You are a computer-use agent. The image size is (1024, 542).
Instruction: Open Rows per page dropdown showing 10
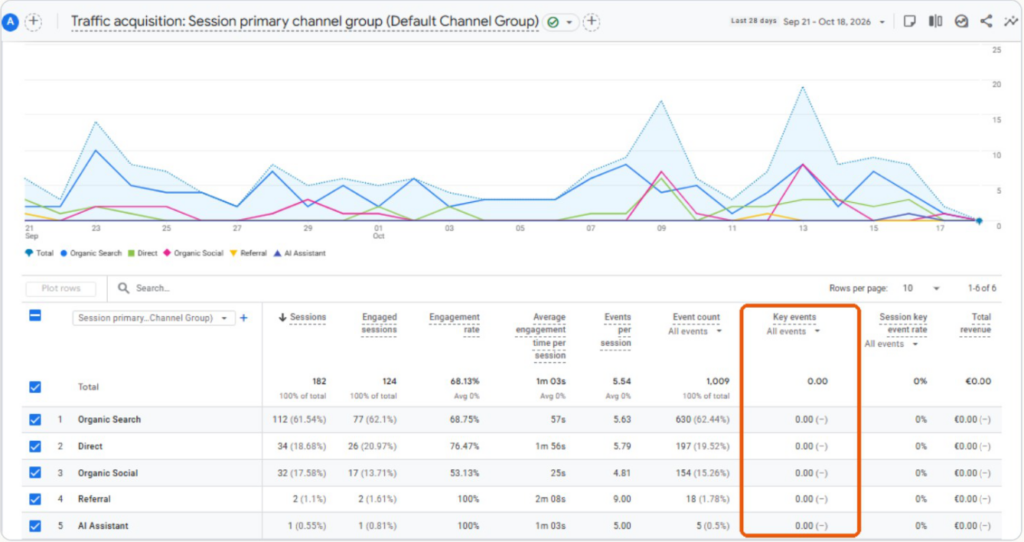tap(921, 288)
